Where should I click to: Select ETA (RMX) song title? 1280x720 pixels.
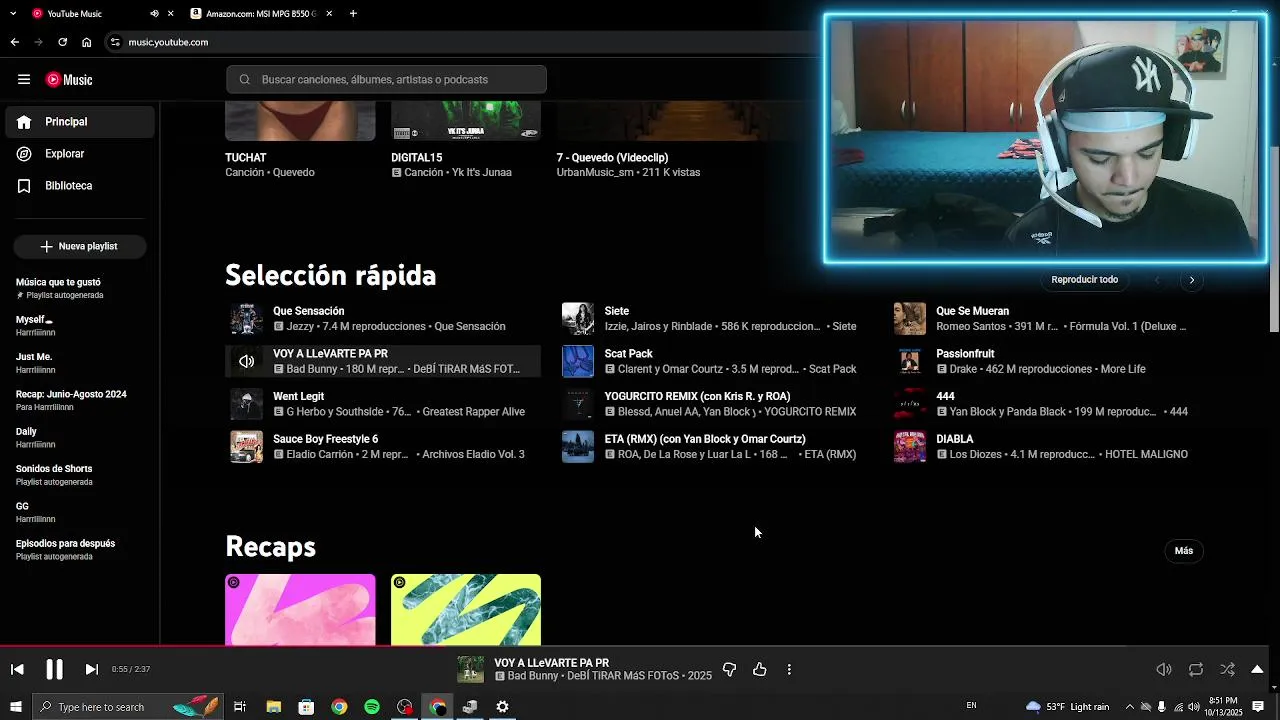click(x=705, y=439)
